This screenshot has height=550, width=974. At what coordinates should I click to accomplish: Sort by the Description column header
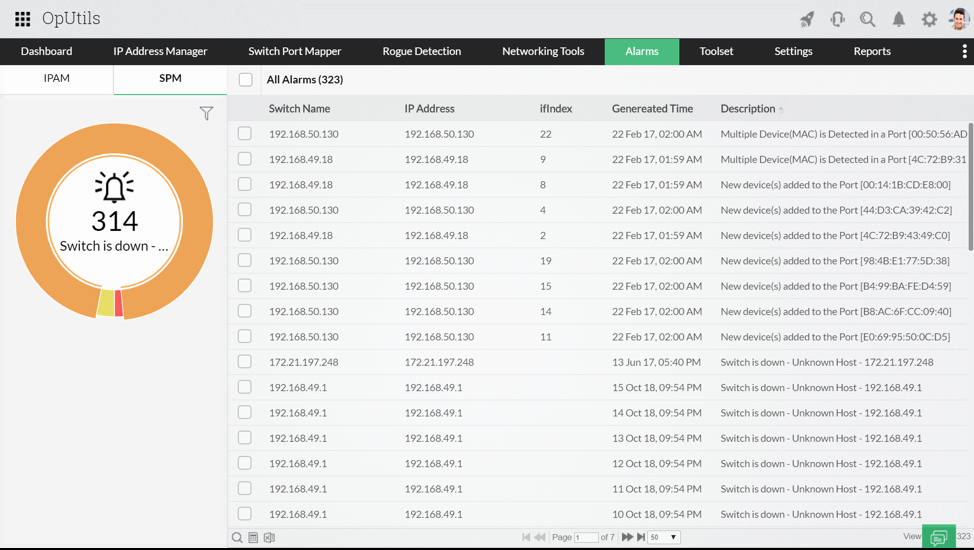pyautogui.click(x=748, y=109)
